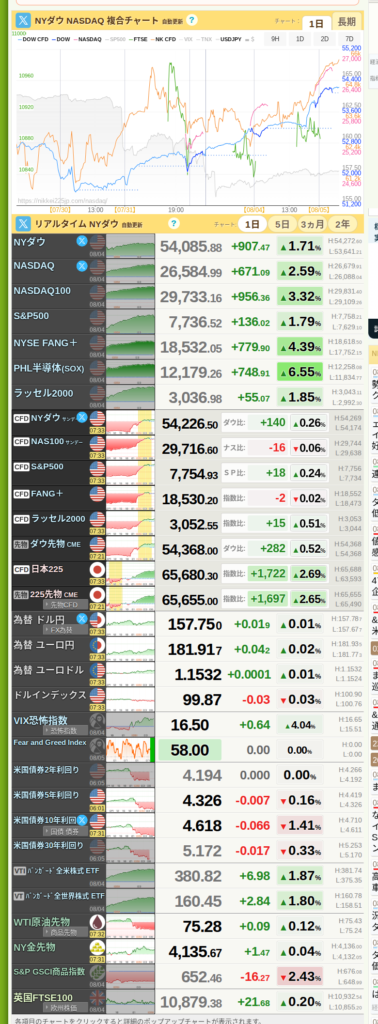The height and width of the screenshot is (1024, 378).
Task: Toggle the FTSE line in chart legend
Action: 138,39
